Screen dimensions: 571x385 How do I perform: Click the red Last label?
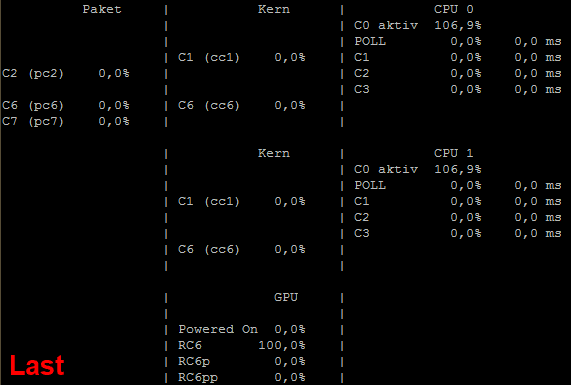(x=37, y=365)
